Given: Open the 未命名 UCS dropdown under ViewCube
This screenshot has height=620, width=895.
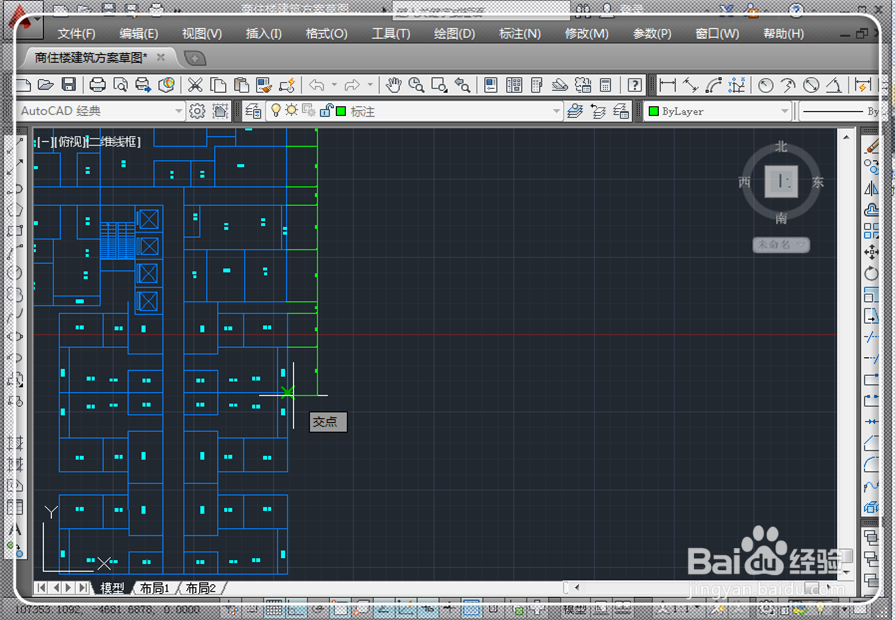Looking at the screenshot, I should click(781, 244).
